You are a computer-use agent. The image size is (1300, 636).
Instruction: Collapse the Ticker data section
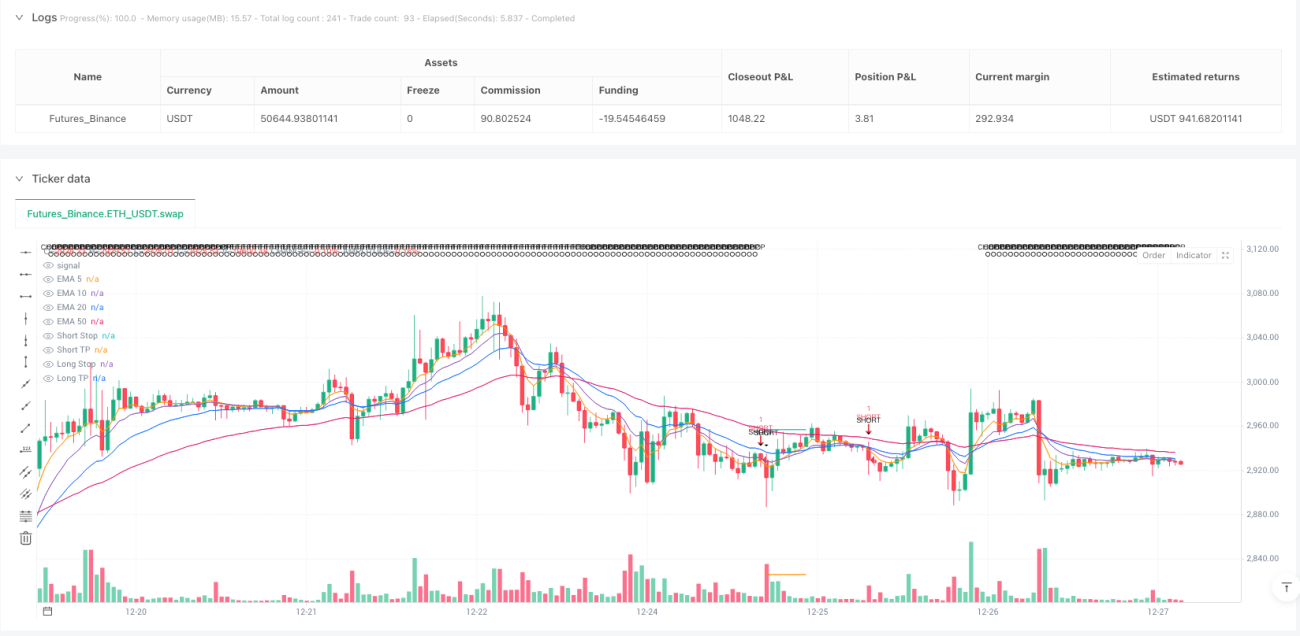click(19, 179)
